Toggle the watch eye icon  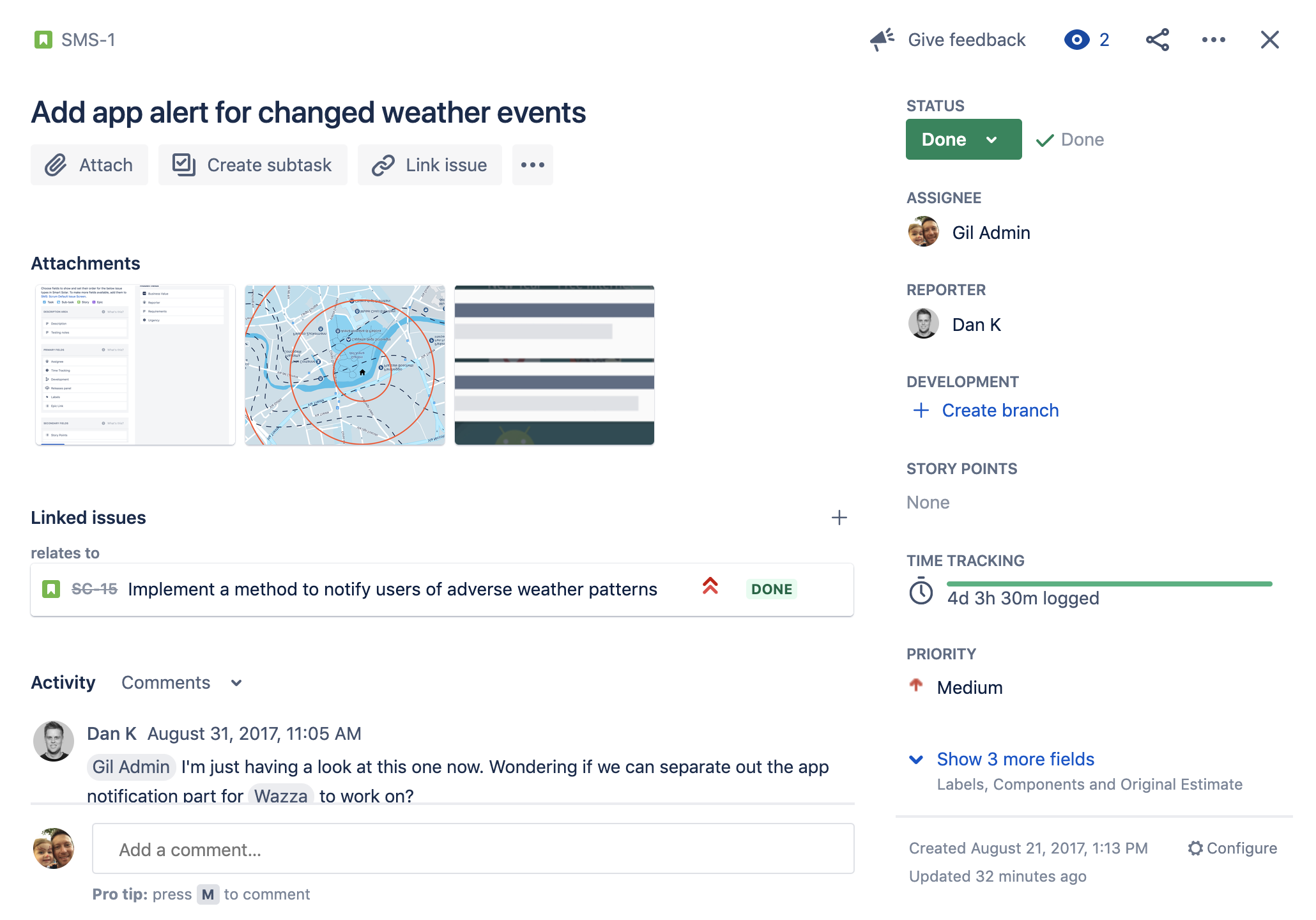click(x=1076, y=40)
